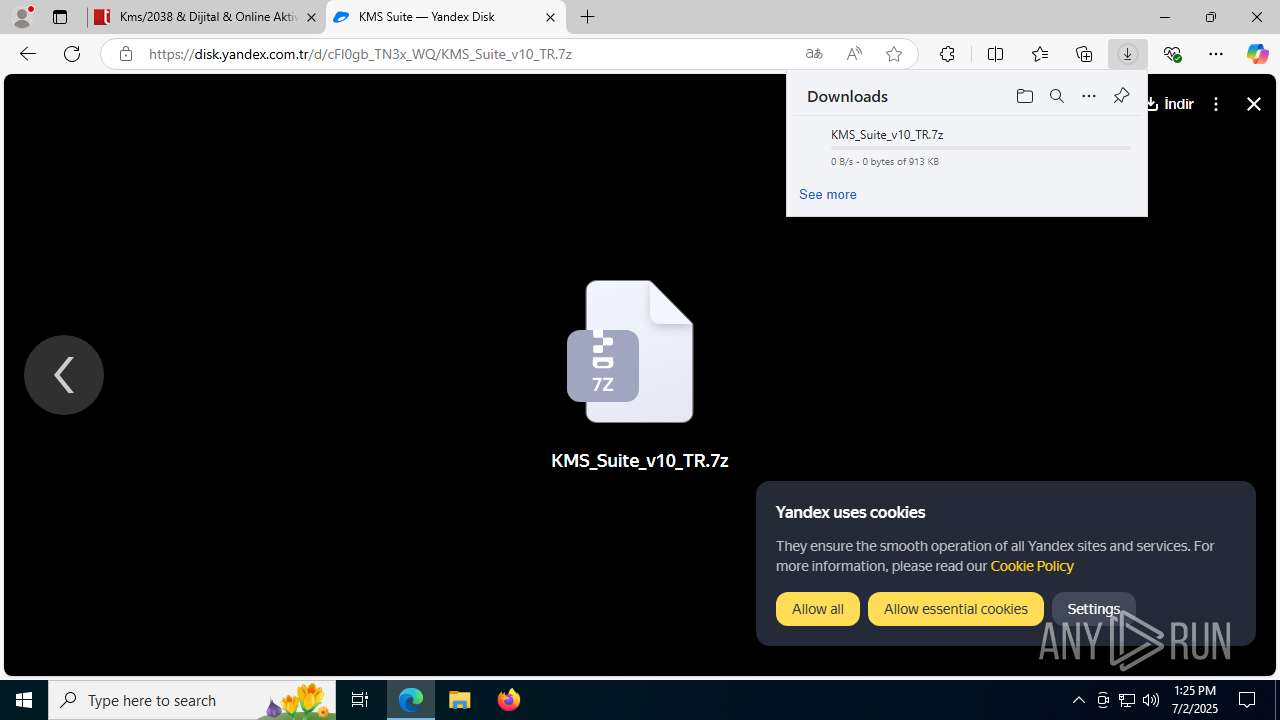
Task: Open the Cookie Policy link
Action: 1032,566
